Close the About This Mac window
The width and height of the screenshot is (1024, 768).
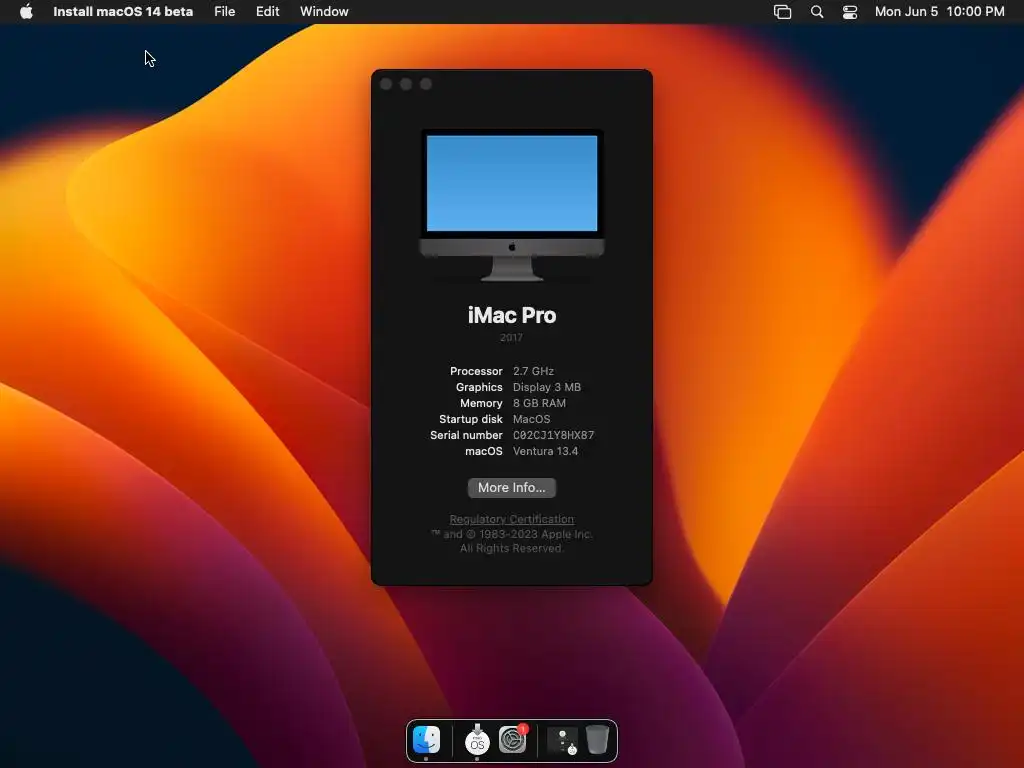coord(386,84)
